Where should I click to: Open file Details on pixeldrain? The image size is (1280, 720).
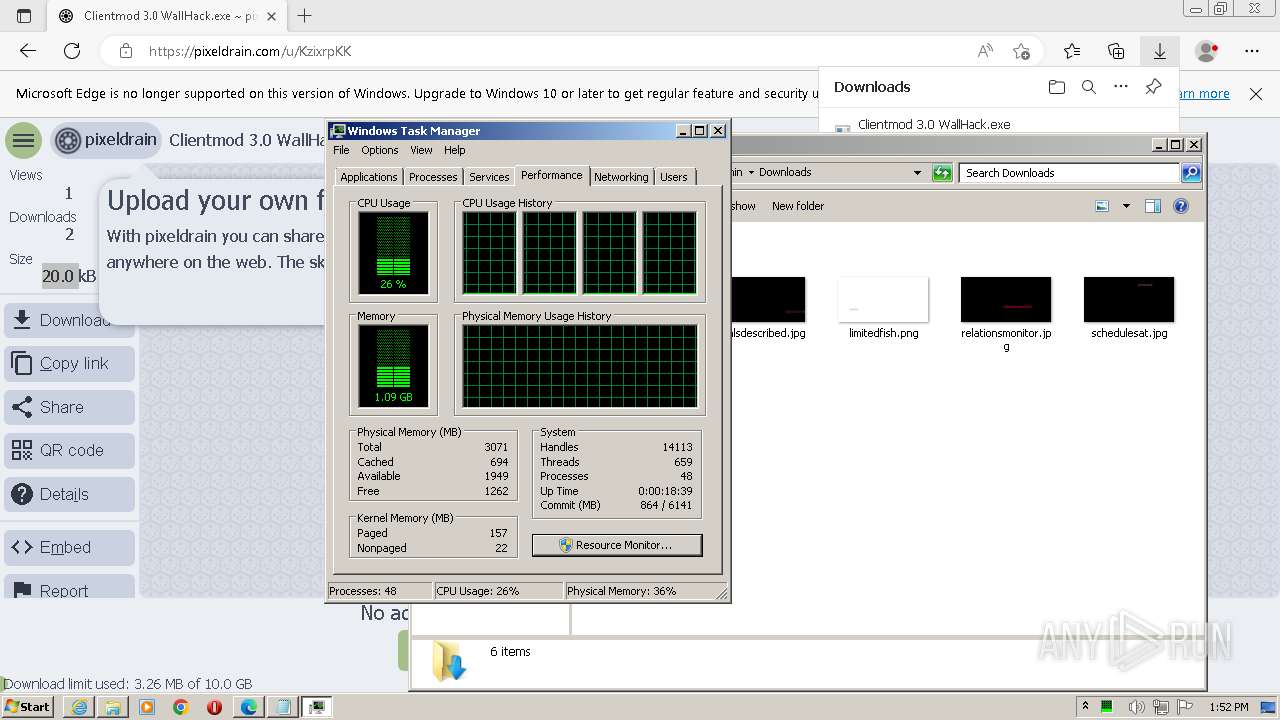tap(69, 494)
